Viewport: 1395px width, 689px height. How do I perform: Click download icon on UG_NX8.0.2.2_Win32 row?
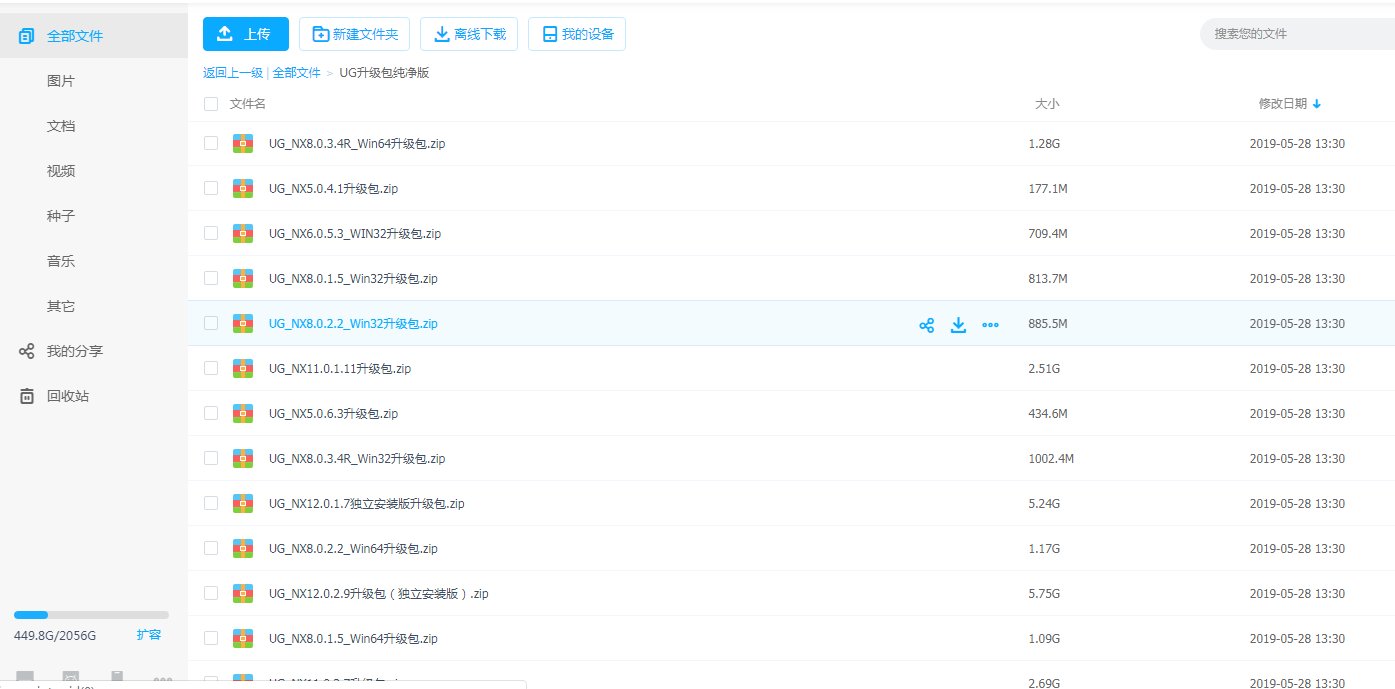click(958, 324)
